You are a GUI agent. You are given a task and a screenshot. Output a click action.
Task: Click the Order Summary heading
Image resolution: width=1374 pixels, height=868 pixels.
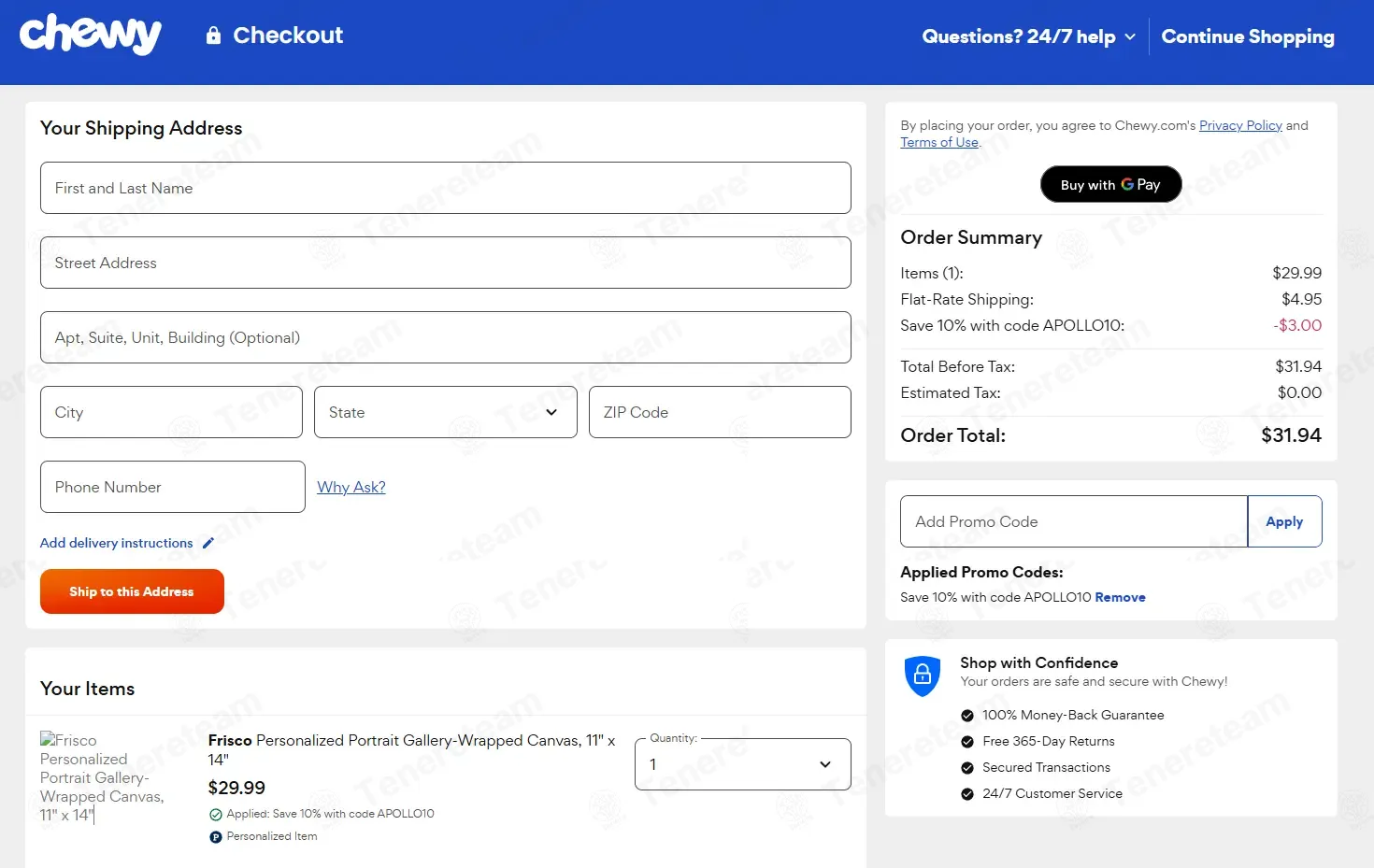coord(971,237)
